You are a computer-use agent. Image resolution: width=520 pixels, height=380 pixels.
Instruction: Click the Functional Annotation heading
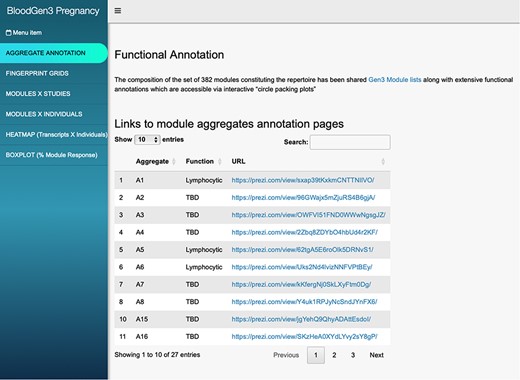tap(169, 55)
